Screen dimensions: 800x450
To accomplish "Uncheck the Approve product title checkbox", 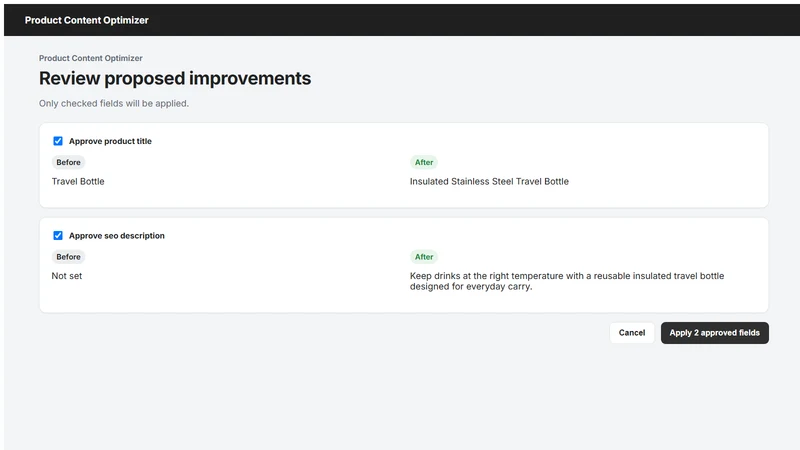I will [x=58, y=141].
